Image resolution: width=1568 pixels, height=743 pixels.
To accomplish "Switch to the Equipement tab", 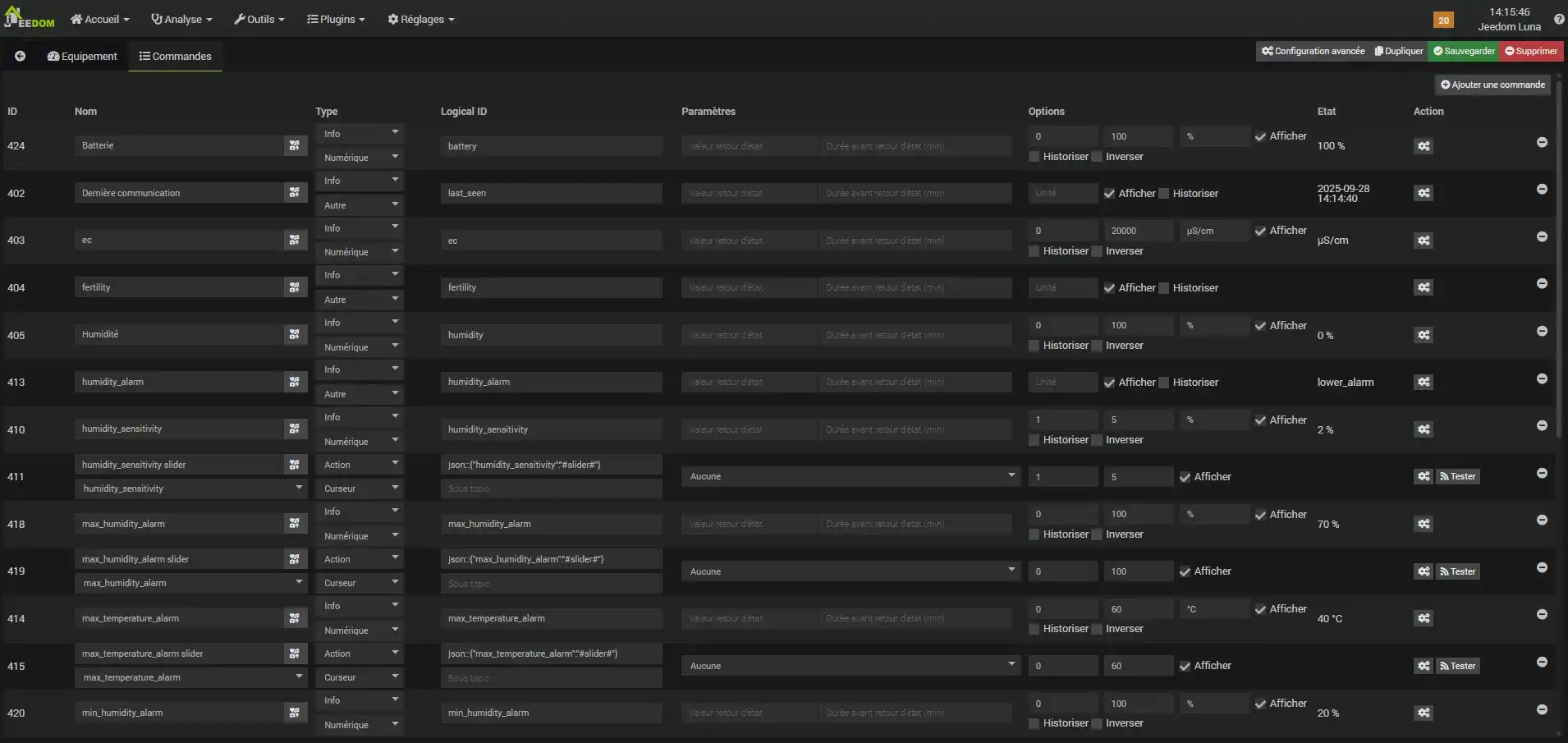I will tap(82, 56).
